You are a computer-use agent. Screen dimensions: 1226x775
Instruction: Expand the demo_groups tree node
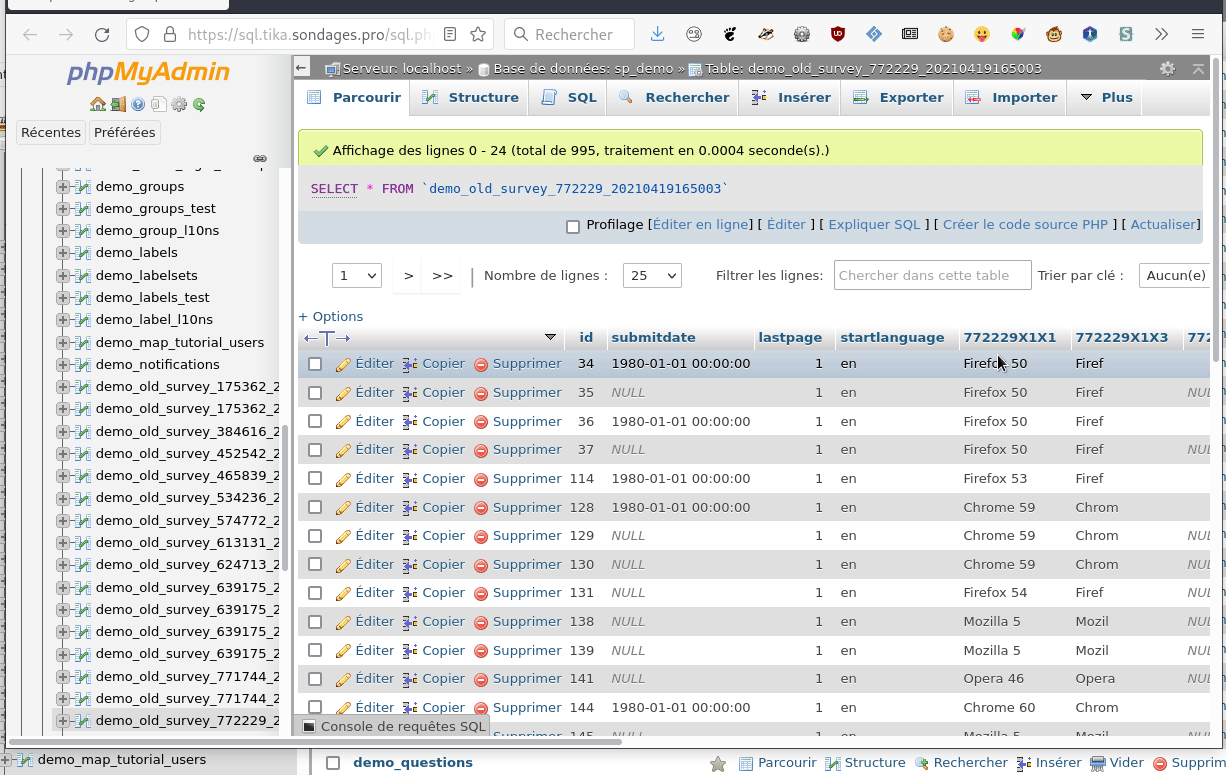click(x=63, y=187)
